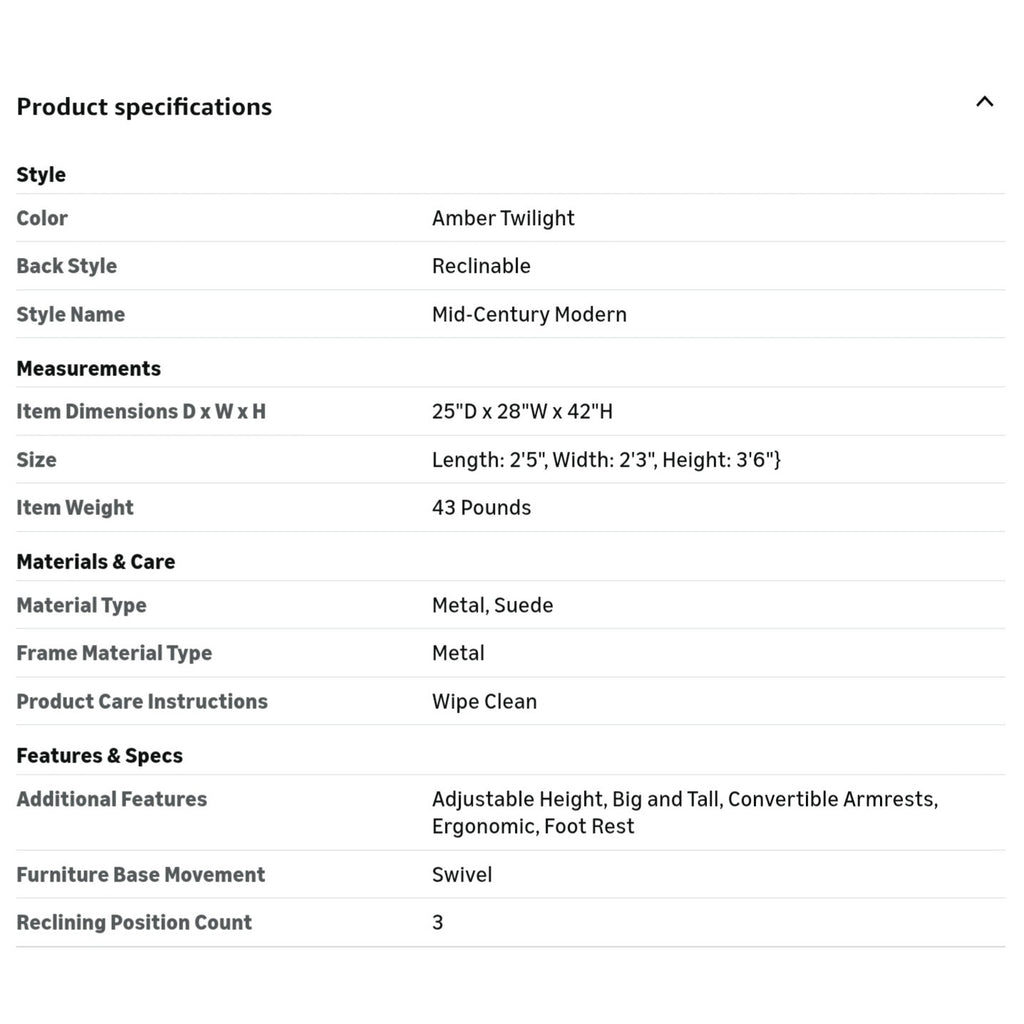Select the Style section header
The height and width of the screenshot is (1024, 1024).
40,174
